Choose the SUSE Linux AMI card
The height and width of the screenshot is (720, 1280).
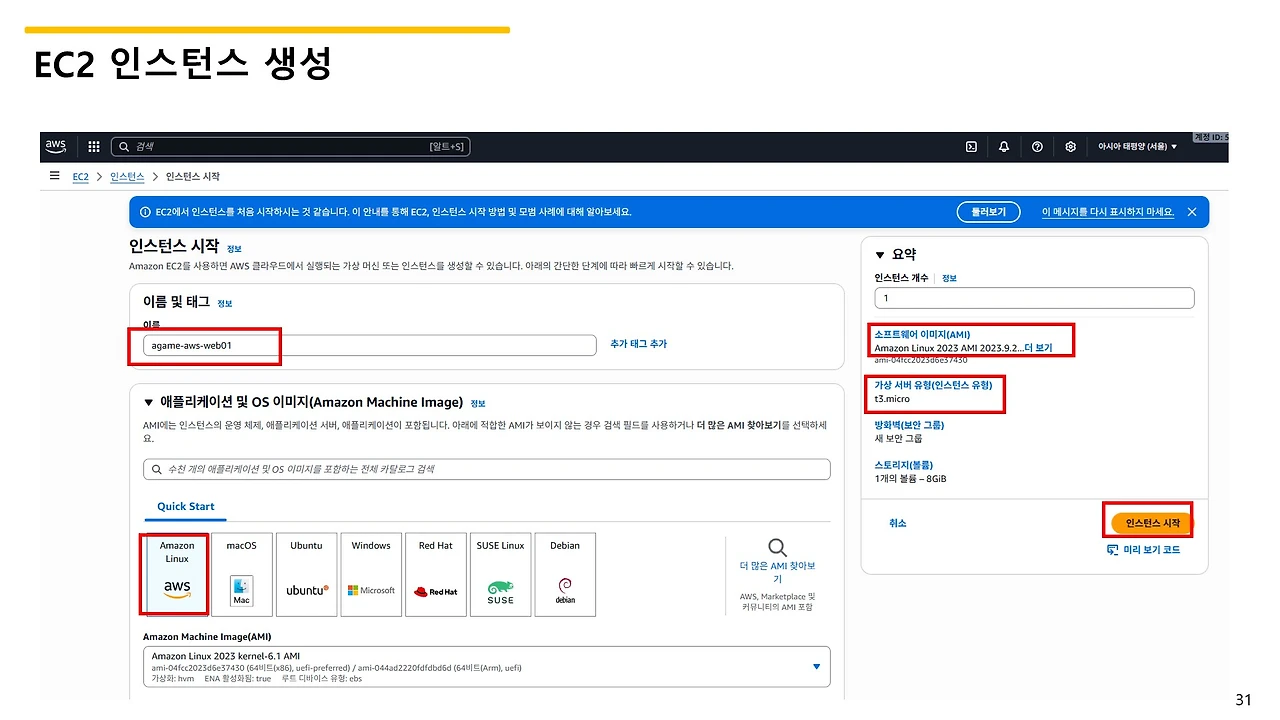(x=500, y=574)
